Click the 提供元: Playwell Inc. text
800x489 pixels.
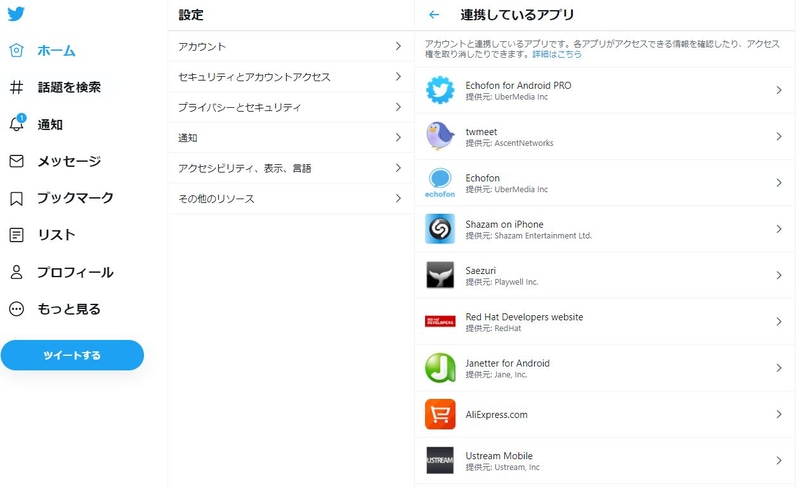click(x=502, y=282)
